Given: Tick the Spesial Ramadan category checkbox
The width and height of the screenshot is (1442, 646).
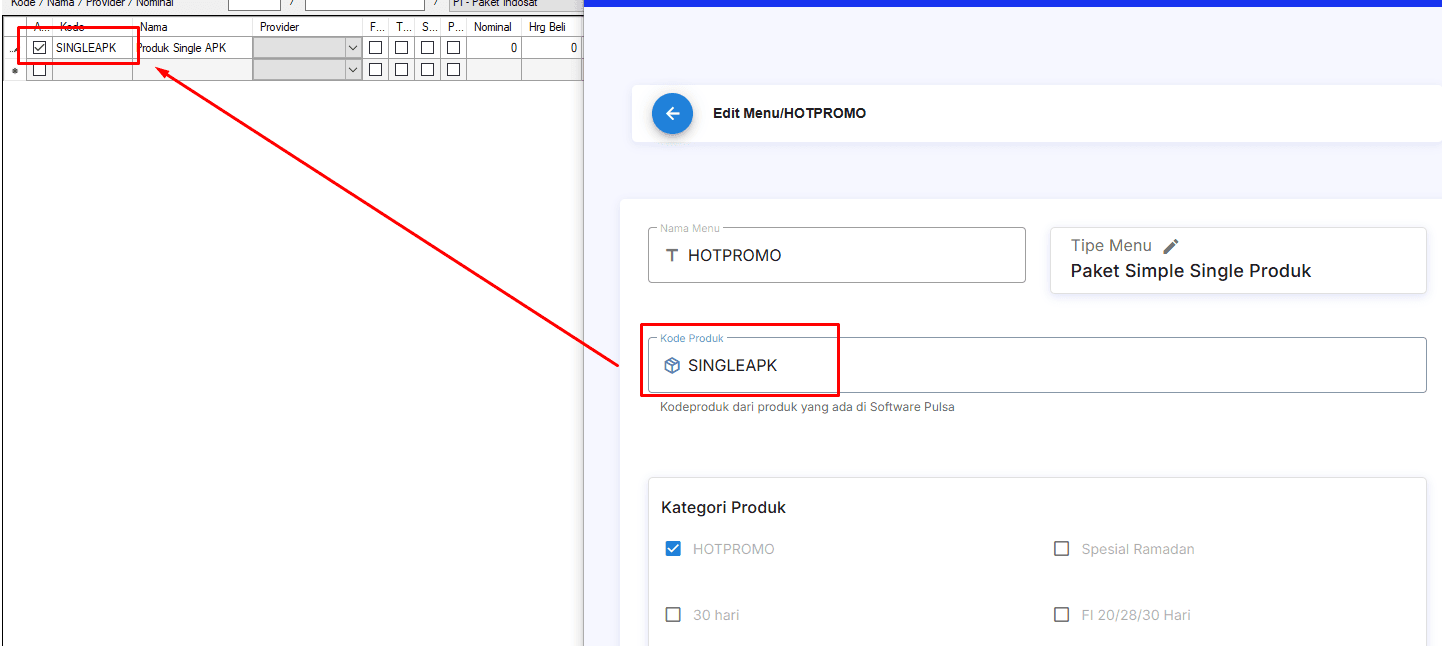Looking at the screenshot, I should pos(1061,549).
